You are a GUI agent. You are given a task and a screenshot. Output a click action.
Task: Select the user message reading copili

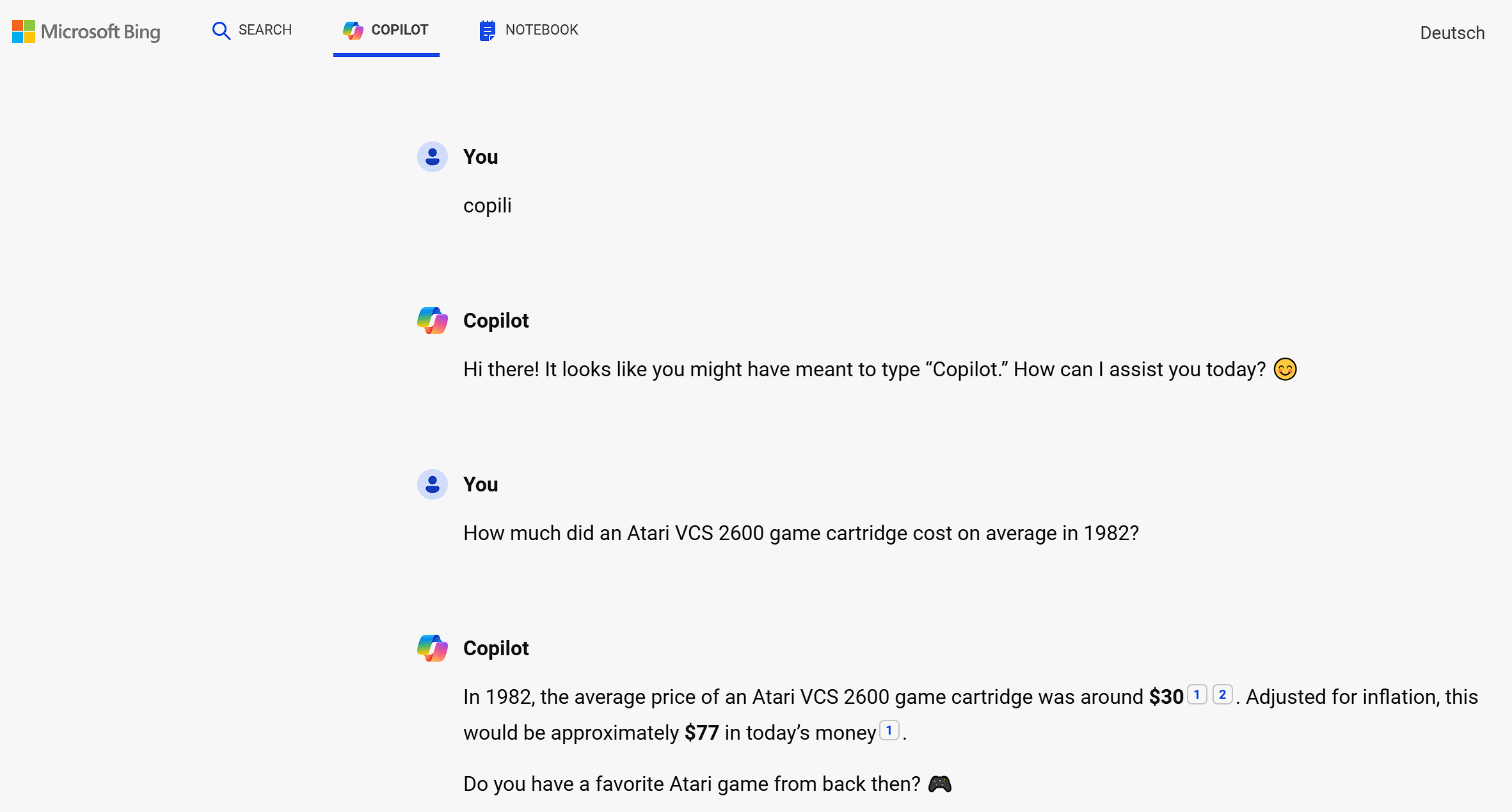pyautogui.click(x=487, y=205)
